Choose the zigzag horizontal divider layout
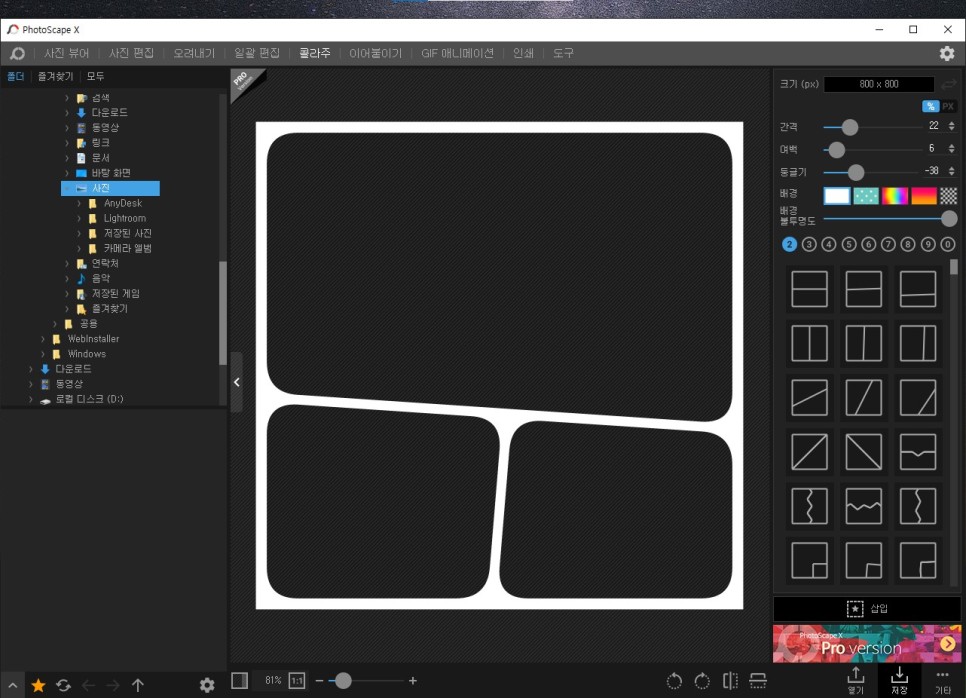The height and width of the screenshot is (698, 966). click(x=864, y=506)
